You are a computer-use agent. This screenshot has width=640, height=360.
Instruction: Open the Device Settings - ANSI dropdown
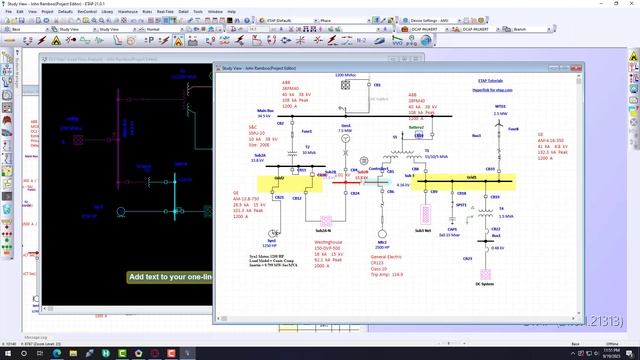435,20
